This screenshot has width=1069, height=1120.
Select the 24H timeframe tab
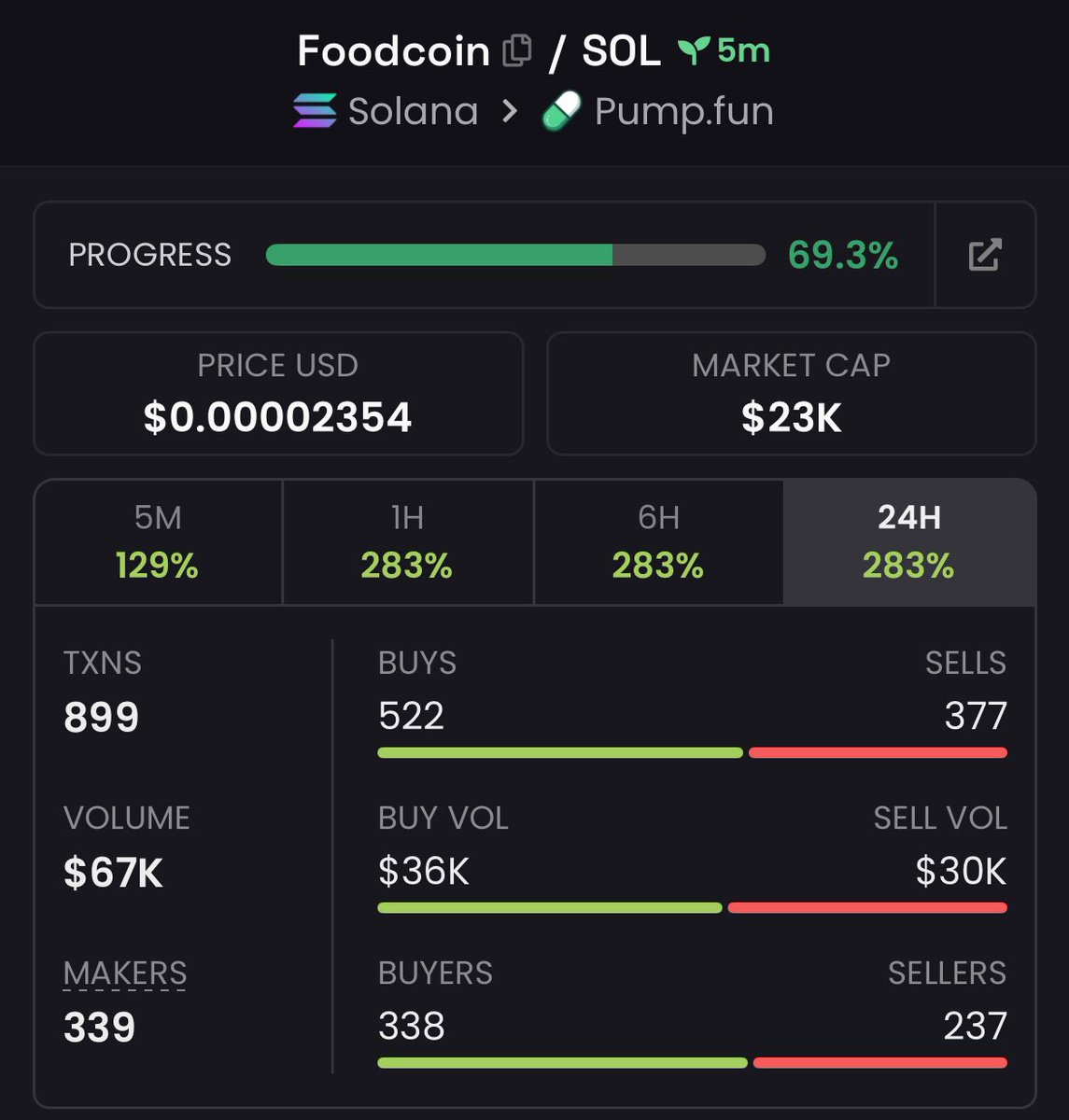[x=908, y=542]
